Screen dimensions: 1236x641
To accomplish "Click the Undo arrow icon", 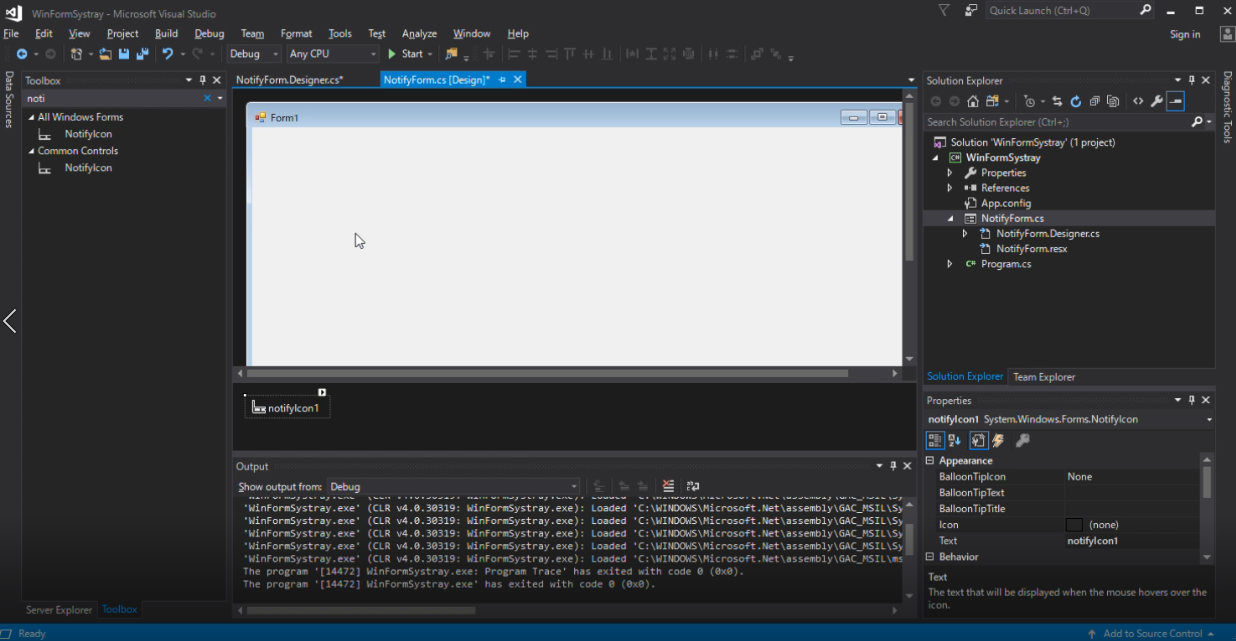I will click(167, 54).
